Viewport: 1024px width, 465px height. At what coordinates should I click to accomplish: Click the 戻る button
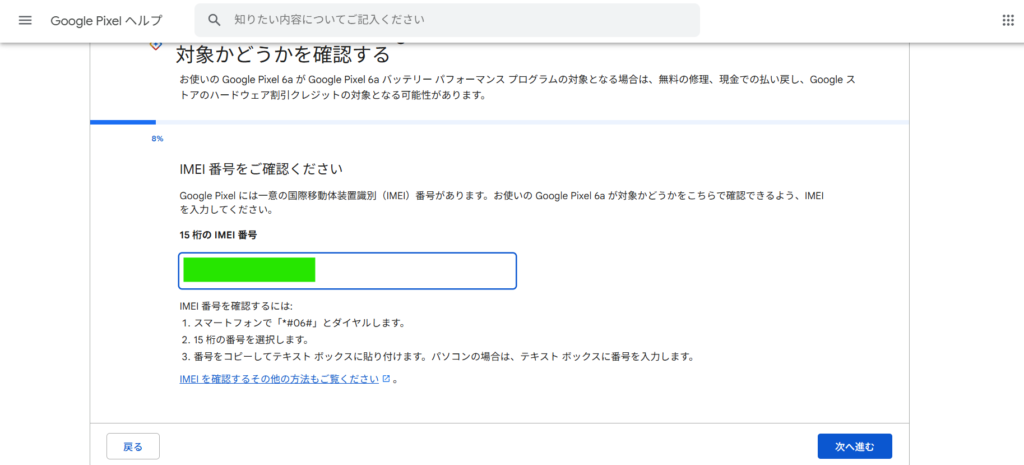pyautogui.click(x=133, y=447)
